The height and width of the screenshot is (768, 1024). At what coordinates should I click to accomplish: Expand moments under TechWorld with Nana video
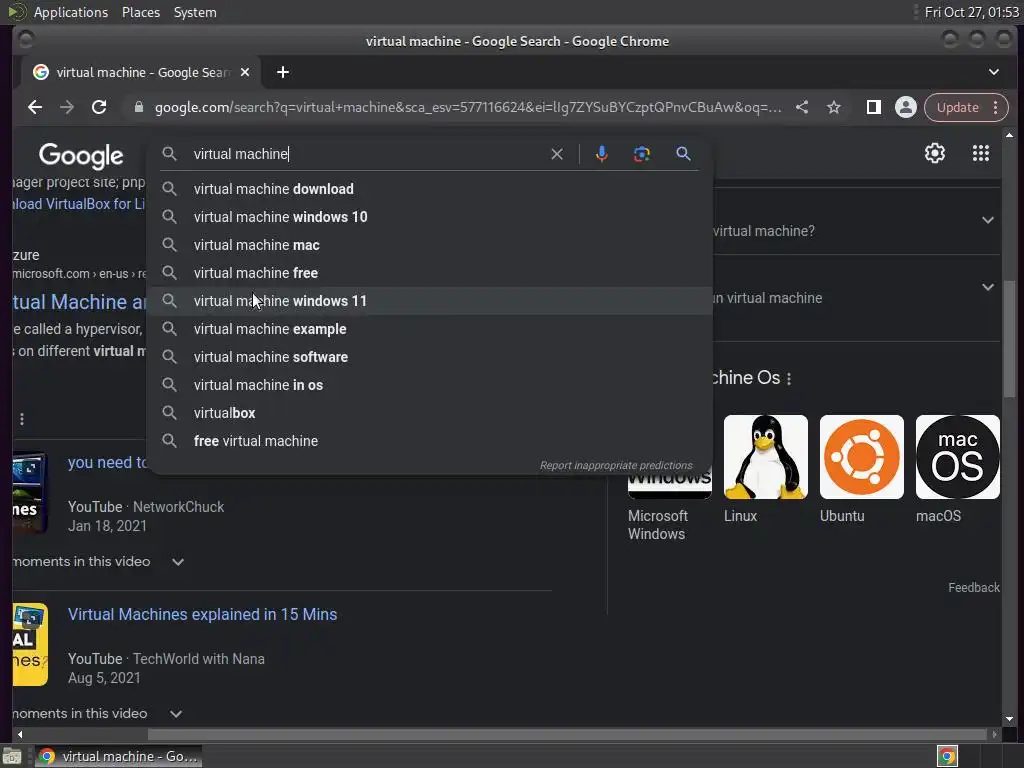coord(176,714)
